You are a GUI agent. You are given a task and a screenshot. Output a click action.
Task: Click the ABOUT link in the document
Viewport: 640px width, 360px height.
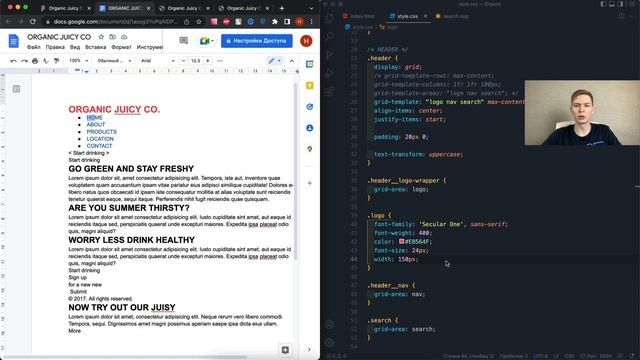tap(96, 124)
